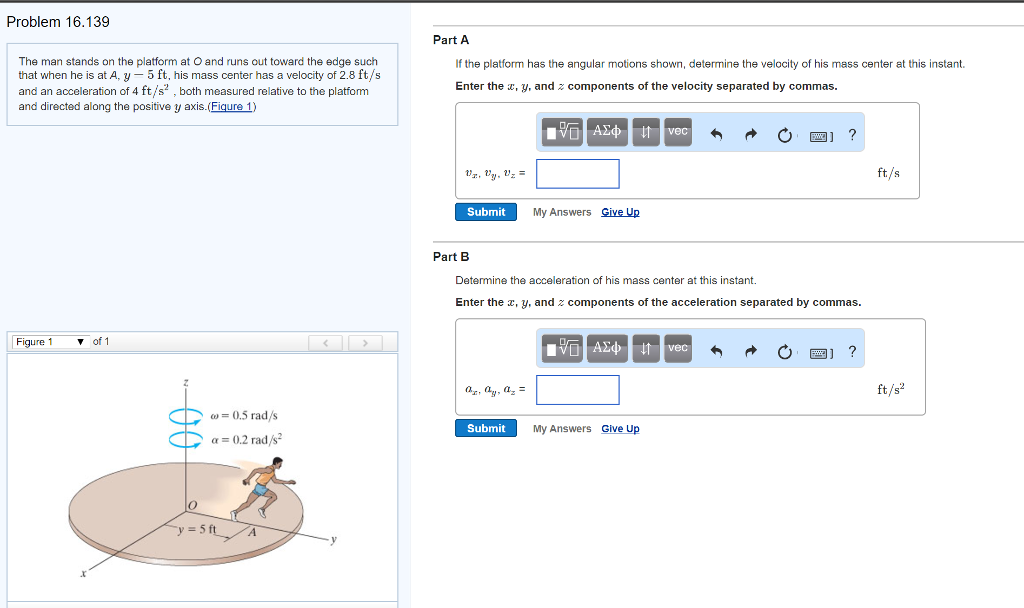This screenshot has height=608, width=1024.
Task: Open Part A Greek symbols palette
Action: click(x=607, y=132)
